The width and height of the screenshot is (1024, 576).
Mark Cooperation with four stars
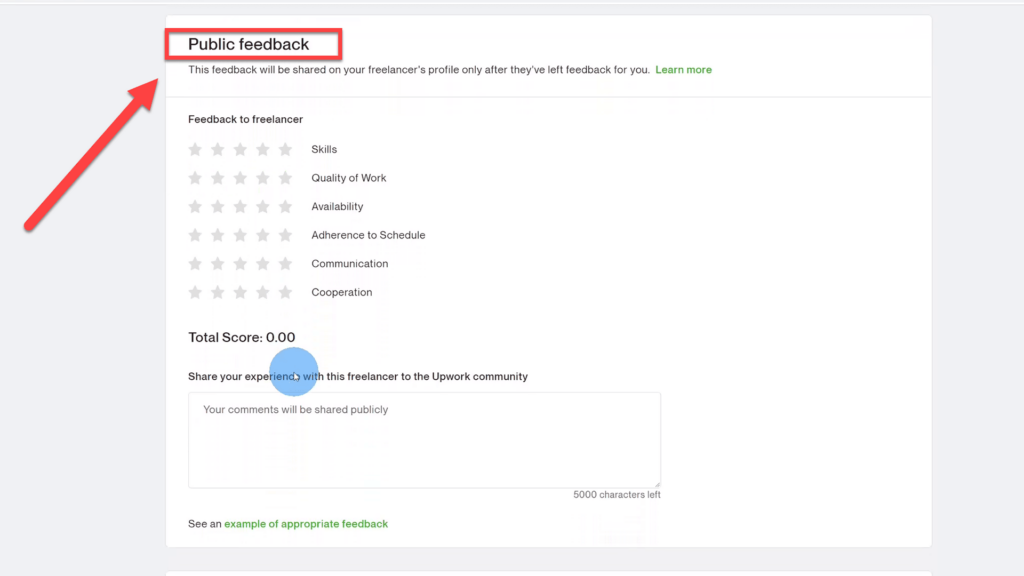coord(263,292)
